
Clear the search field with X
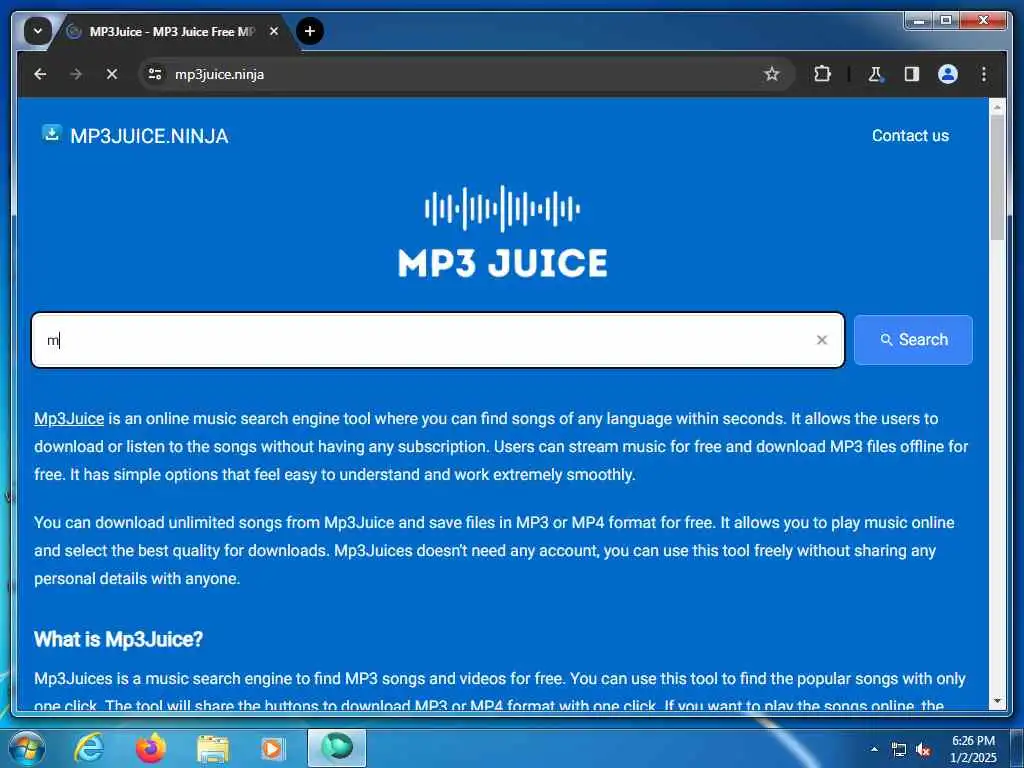pyautogui.click(x=822, y=340)
